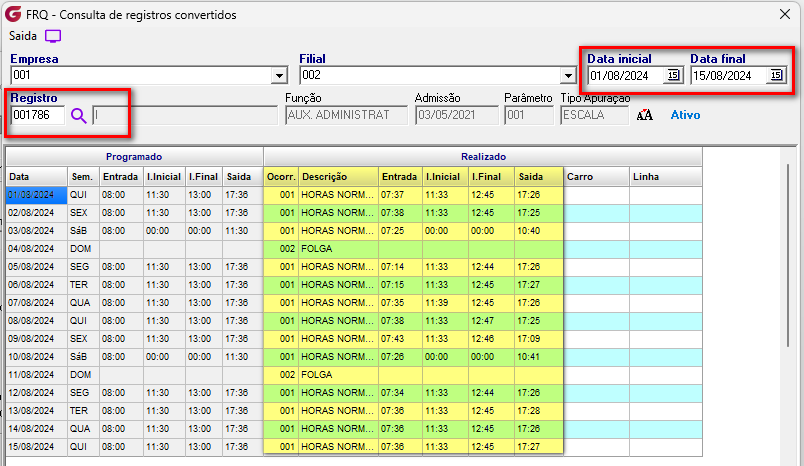This screenshot has height=466, width=804.
Task: Select the row dated 06/08/2024
Action: coord(354,285)
